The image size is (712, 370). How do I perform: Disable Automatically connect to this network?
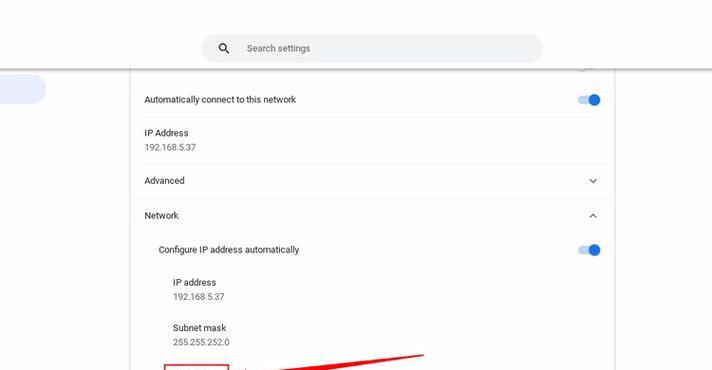click(x=589, y=100)
